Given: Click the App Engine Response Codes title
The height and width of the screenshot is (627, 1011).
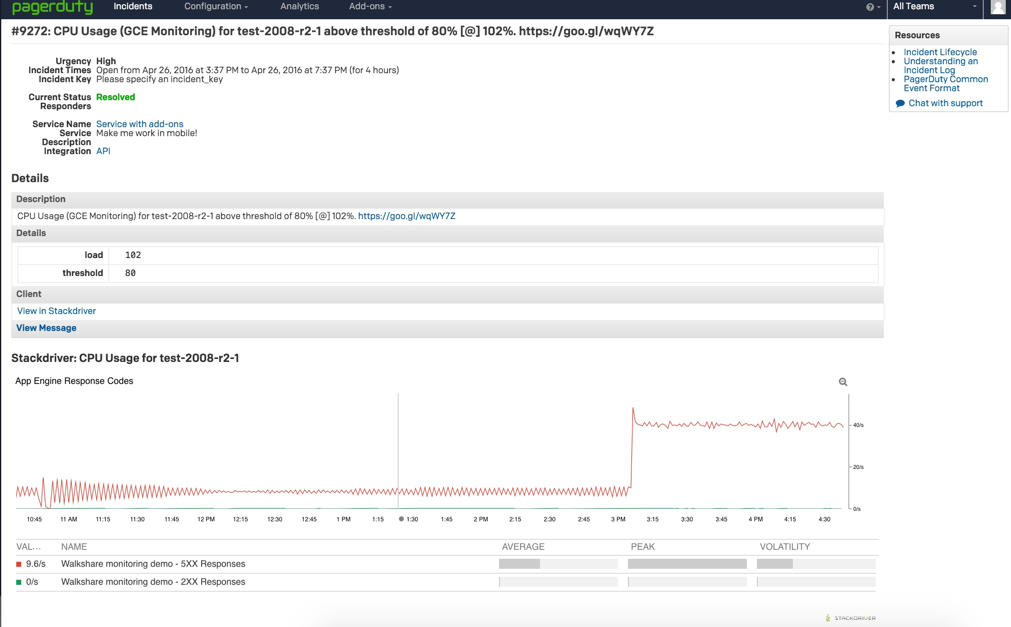Looking at the screenshot, I should [74, 381].
